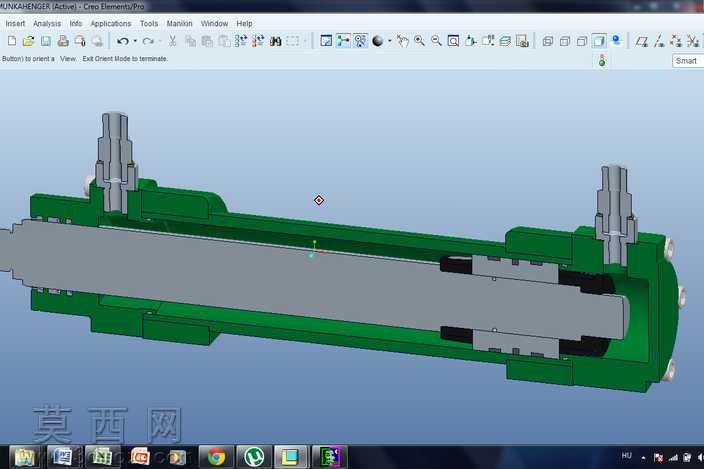The height and width of the screenshot is (469, 704).
Task: Select the pointing hand cursor tool icon
Action: [403, 41]
